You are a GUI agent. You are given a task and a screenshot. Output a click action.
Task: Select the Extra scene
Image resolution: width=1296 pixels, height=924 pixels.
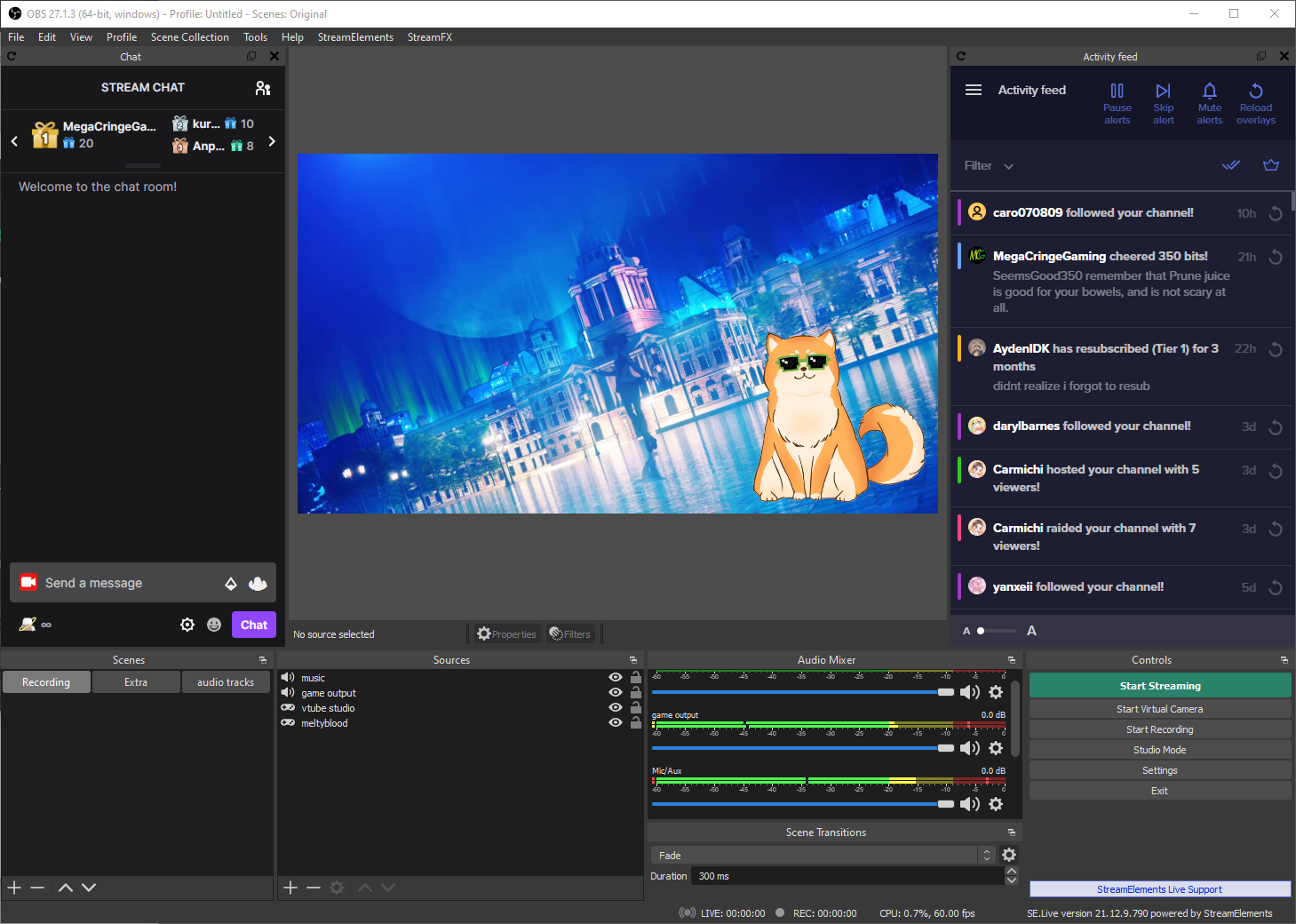[136, 682]
